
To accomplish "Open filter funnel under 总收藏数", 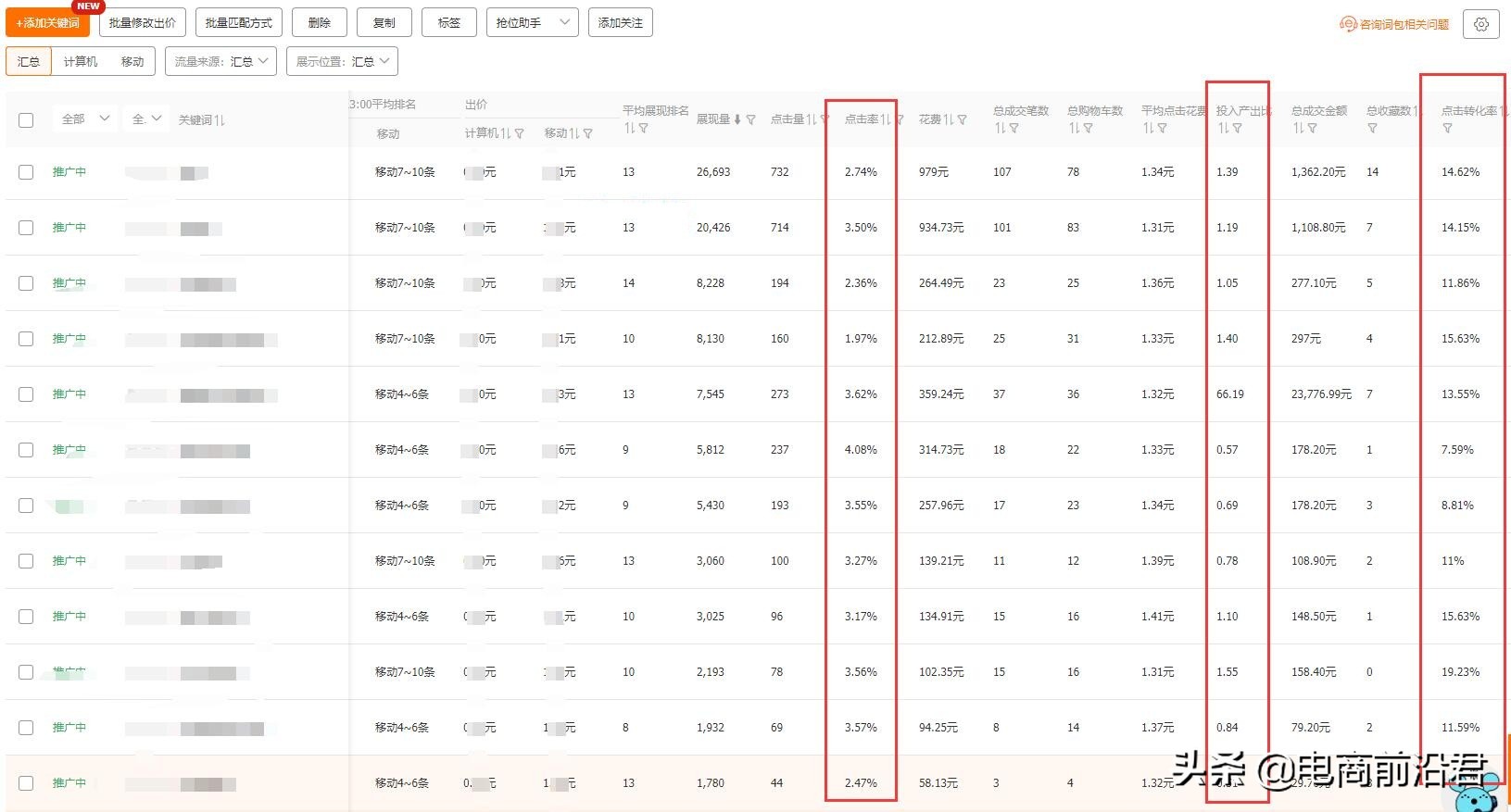I will (x=1372, y=129).
